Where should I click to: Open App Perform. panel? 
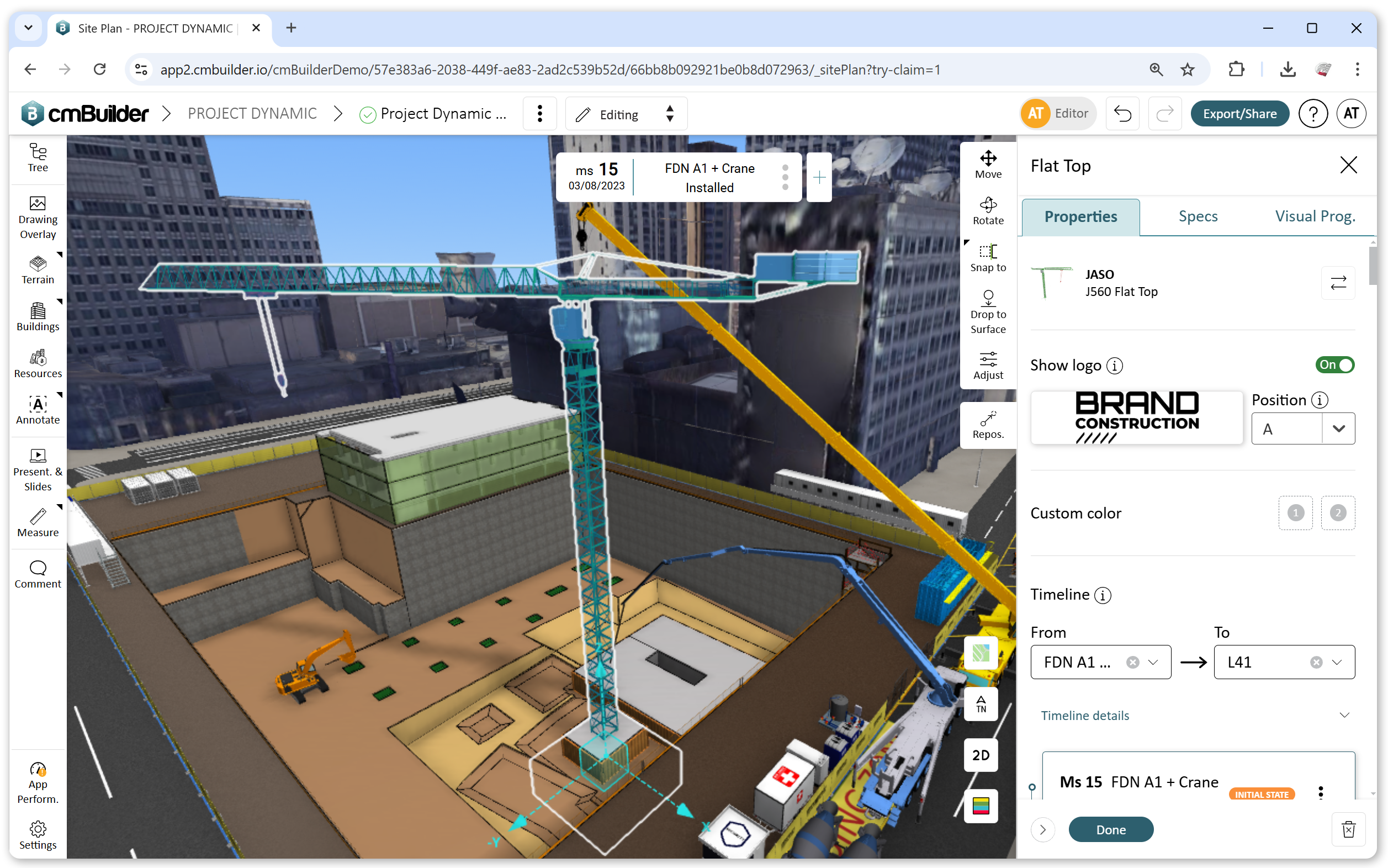pyautogui.click(x=38, y=783)
